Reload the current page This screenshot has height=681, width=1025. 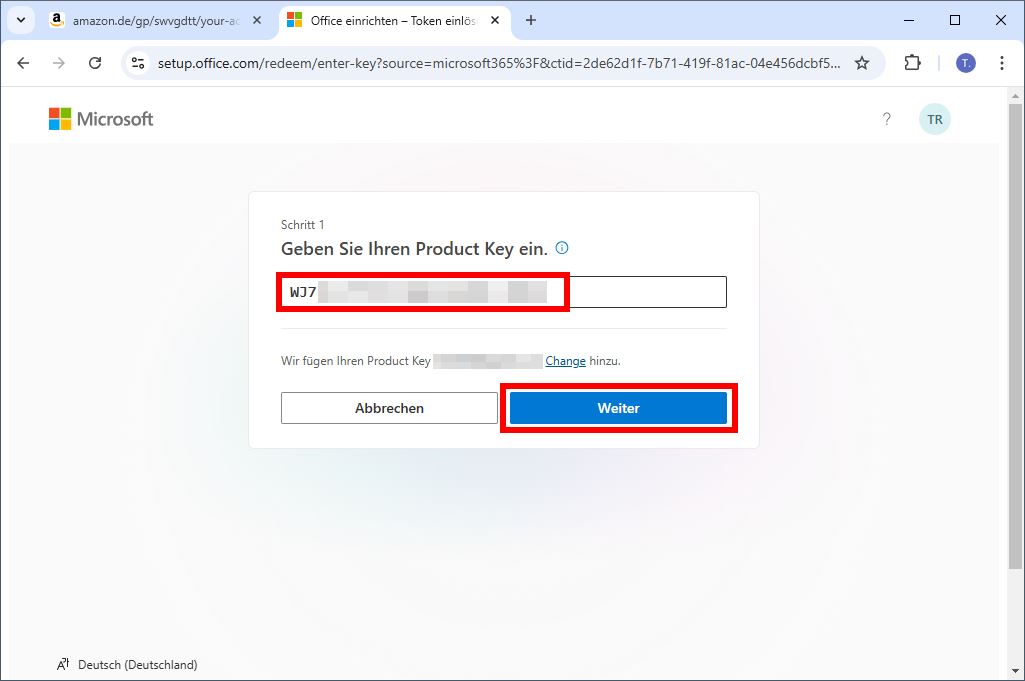point(95,62)
